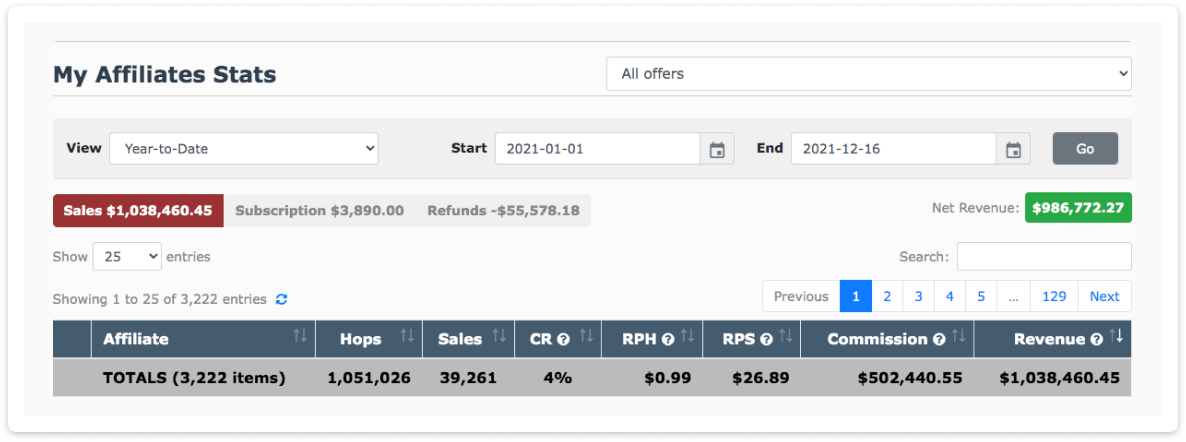Click the RPH help question-mark icon
Image resolution: width=1186 pixels, height=442 pixels.
[x=667, y=340]
